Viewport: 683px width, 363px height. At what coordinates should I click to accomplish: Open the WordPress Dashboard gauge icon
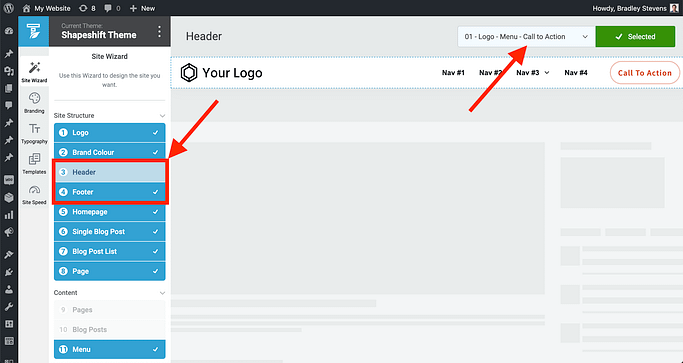coord(9,31)
